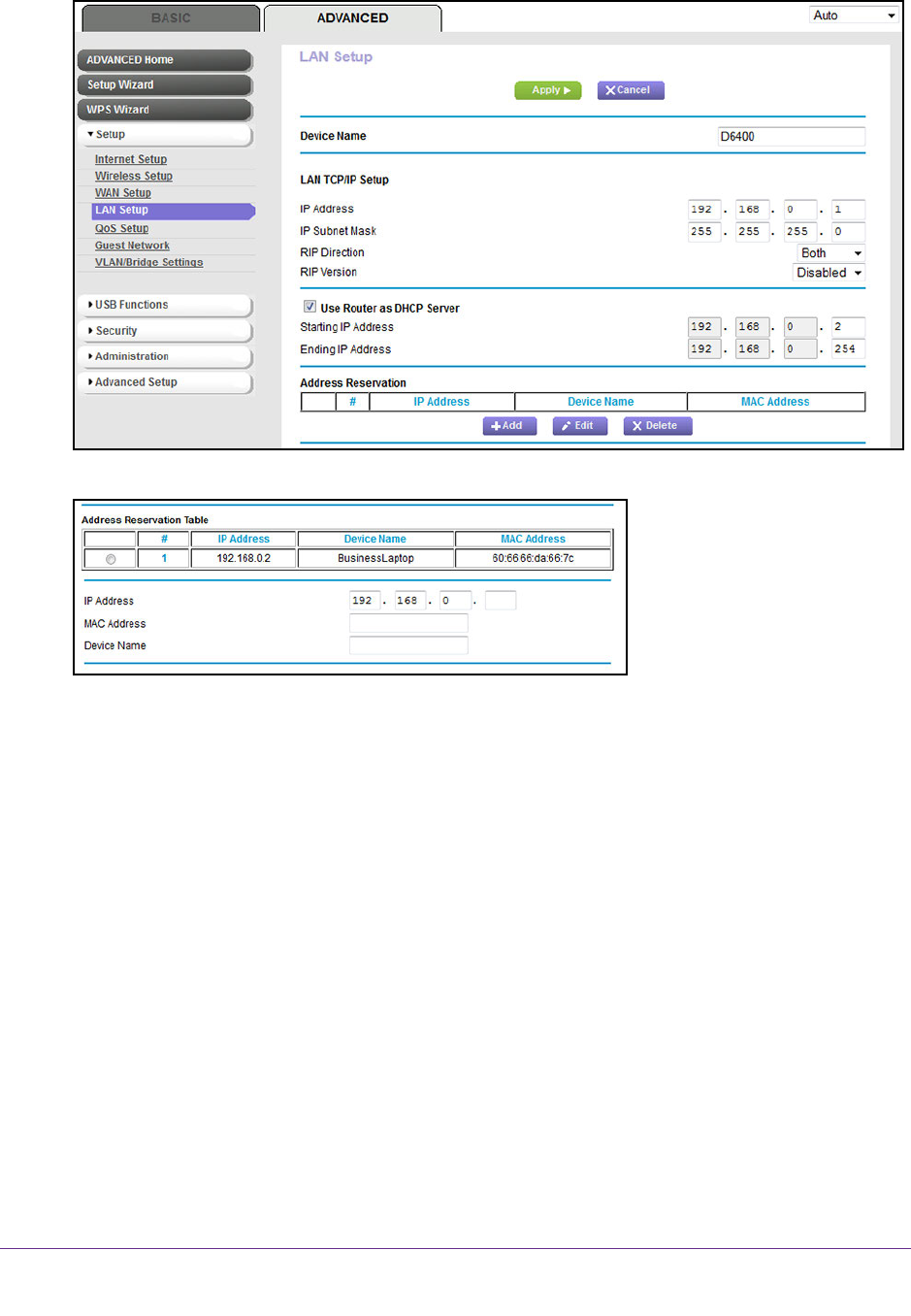Viewport: 911px width, 1316px height.
Task: Open ADVANCED Home in the sidebar
Action: 165,60
